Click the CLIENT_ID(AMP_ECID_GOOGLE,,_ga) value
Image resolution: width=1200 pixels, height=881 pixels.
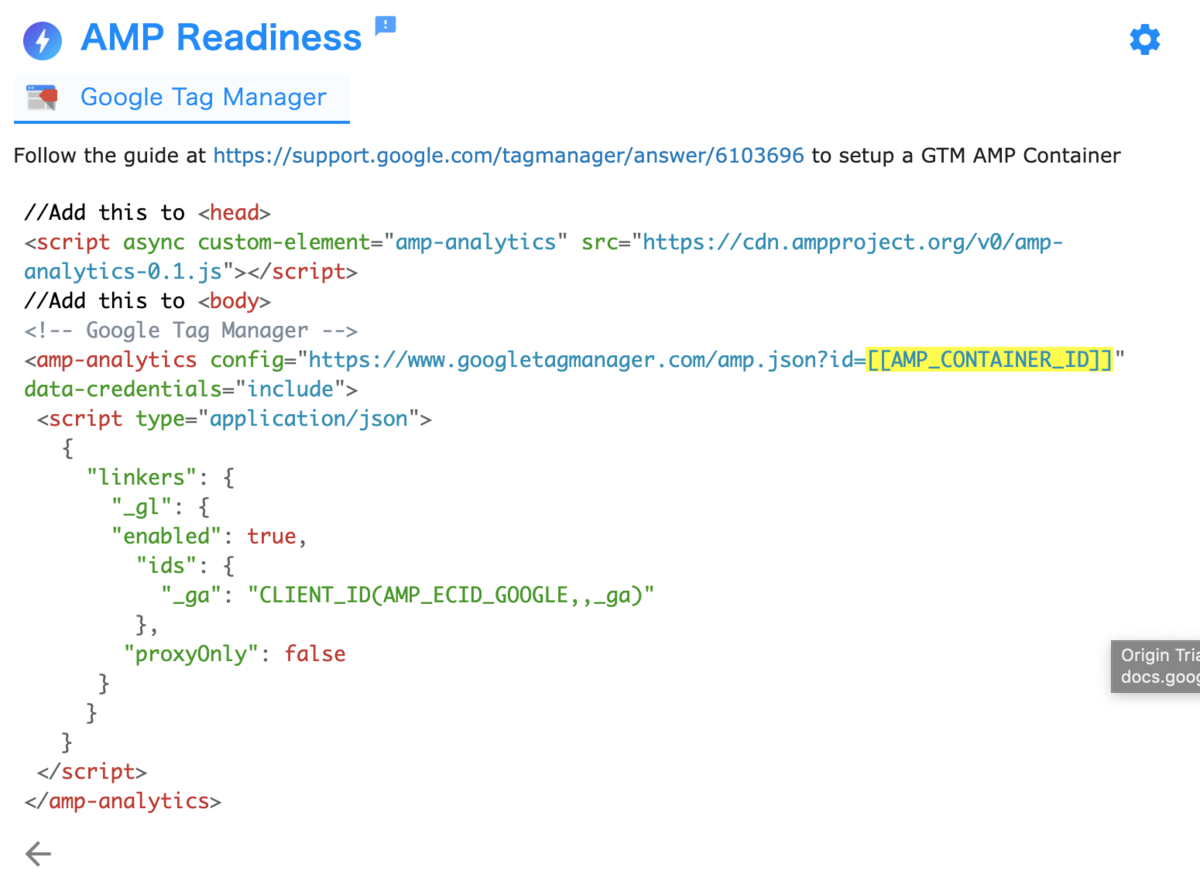pyautogui.click(x=450, y=596)
